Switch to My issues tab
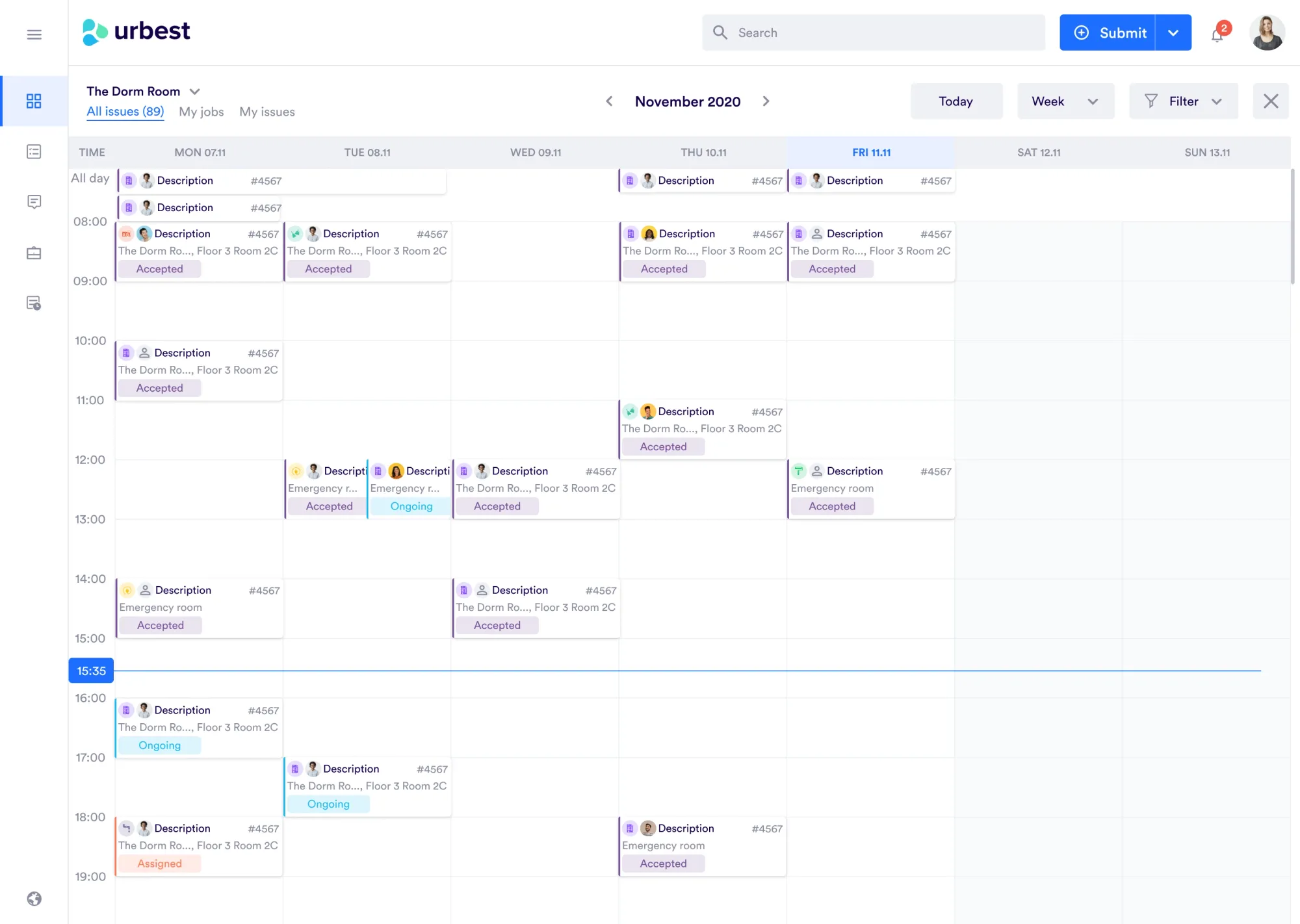The image size is (1300, 924). pyautogui.click(x=266, y=112)
